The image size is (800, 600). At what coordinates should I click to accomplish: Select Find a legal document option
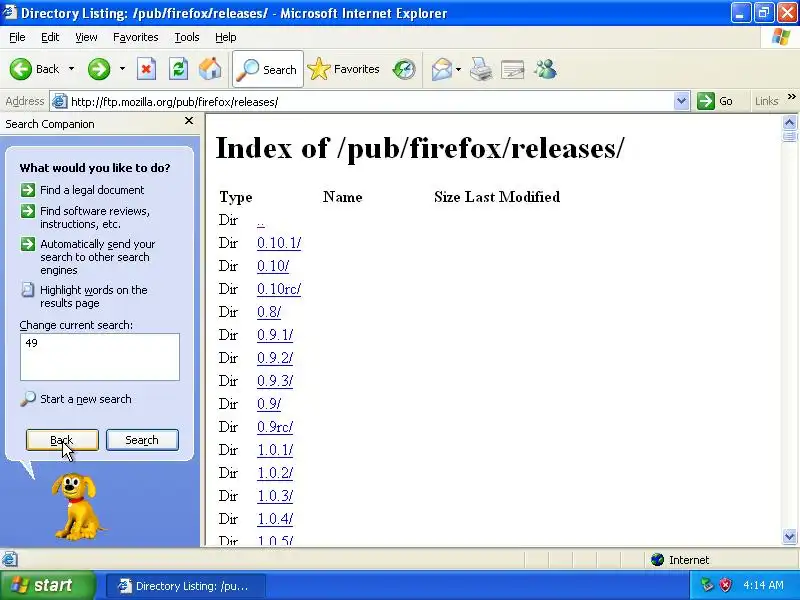(x=92, y=190)
